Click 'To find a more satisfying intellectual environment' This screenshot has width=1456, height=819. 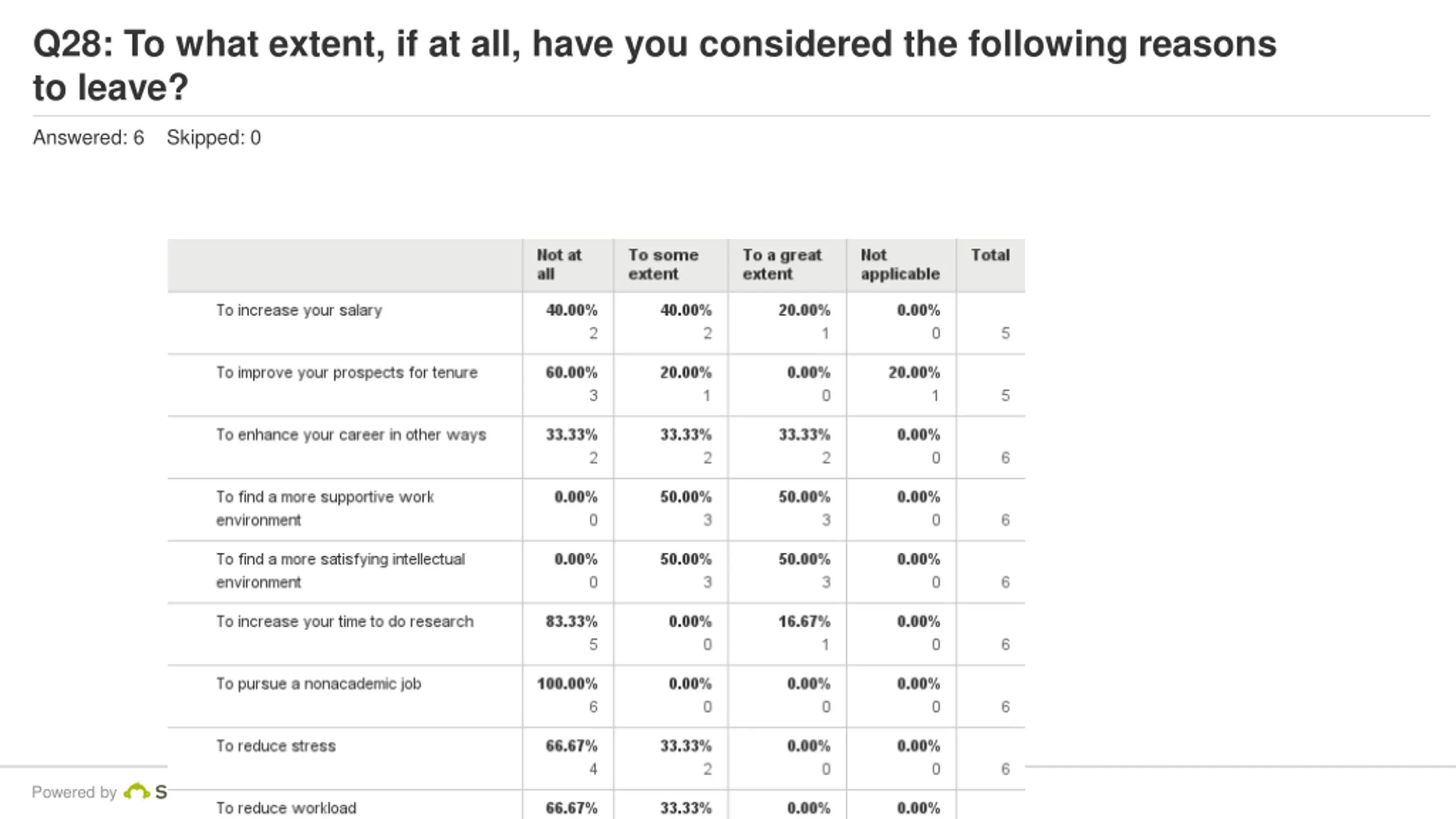click(340, 570)
